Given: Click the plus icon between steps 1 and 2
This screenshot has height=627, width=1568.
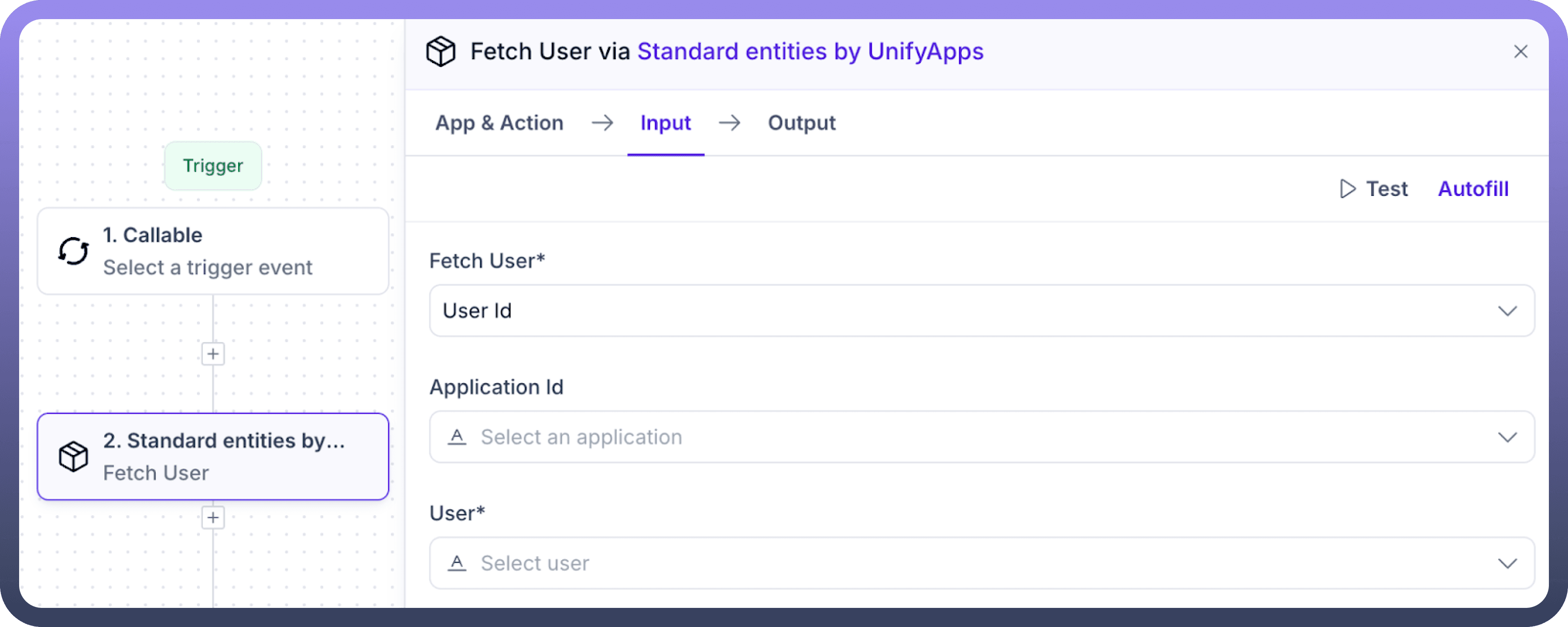Looking at the screenshot, I should click(x=213, y=354).
